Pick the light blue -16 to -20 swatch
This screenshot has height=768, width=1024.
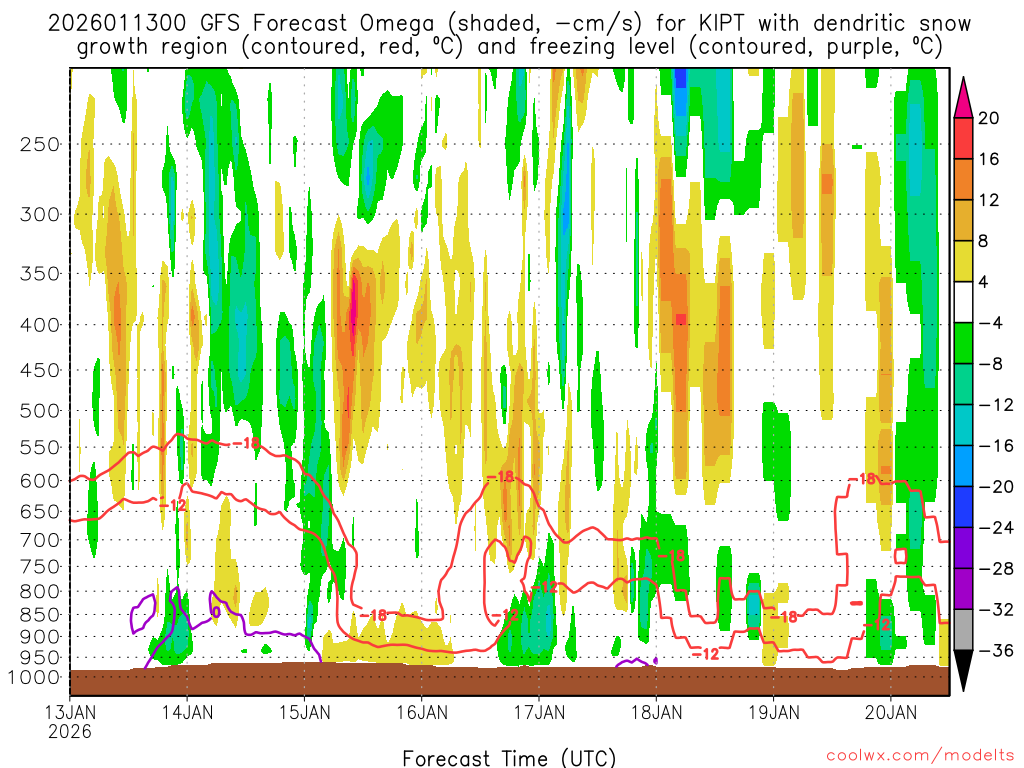(963, 466)
